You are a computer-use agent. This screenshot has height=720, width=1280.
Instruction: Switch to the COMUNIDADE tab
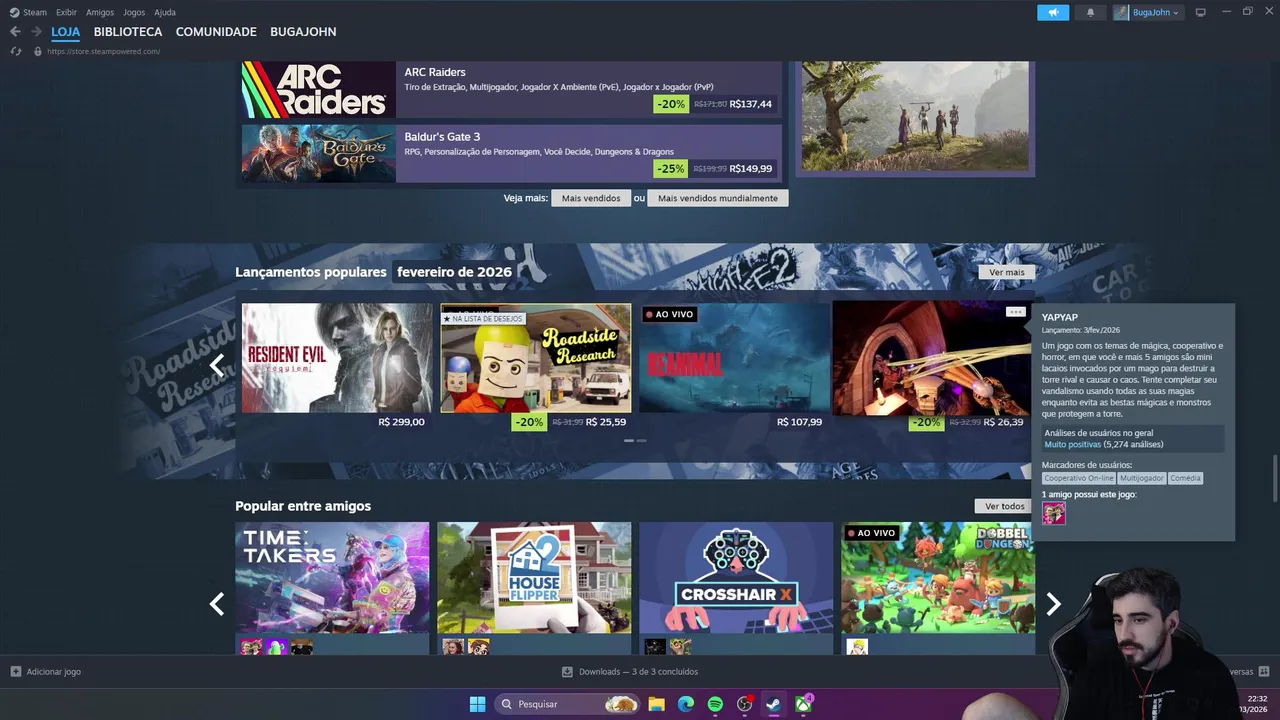tap(216, 32)
